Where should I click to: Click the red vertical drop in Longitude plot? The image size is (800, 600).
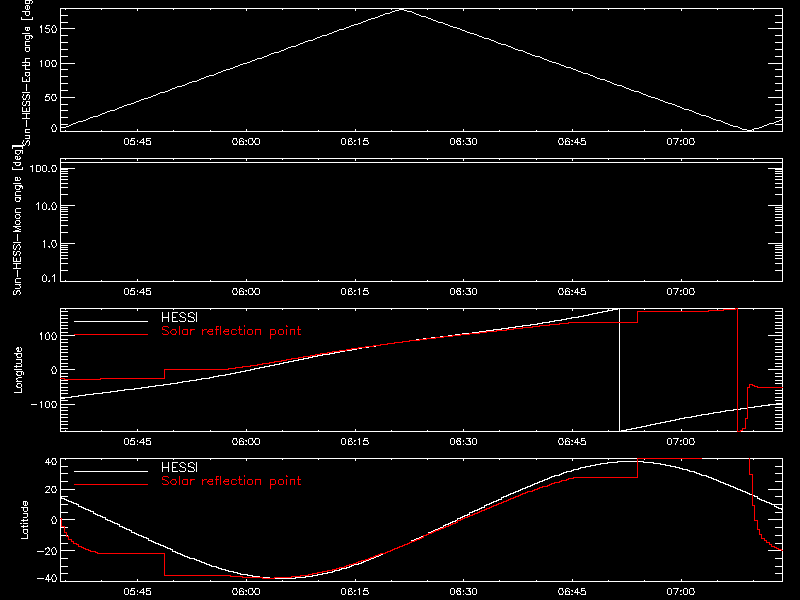(x=737, y=370)
